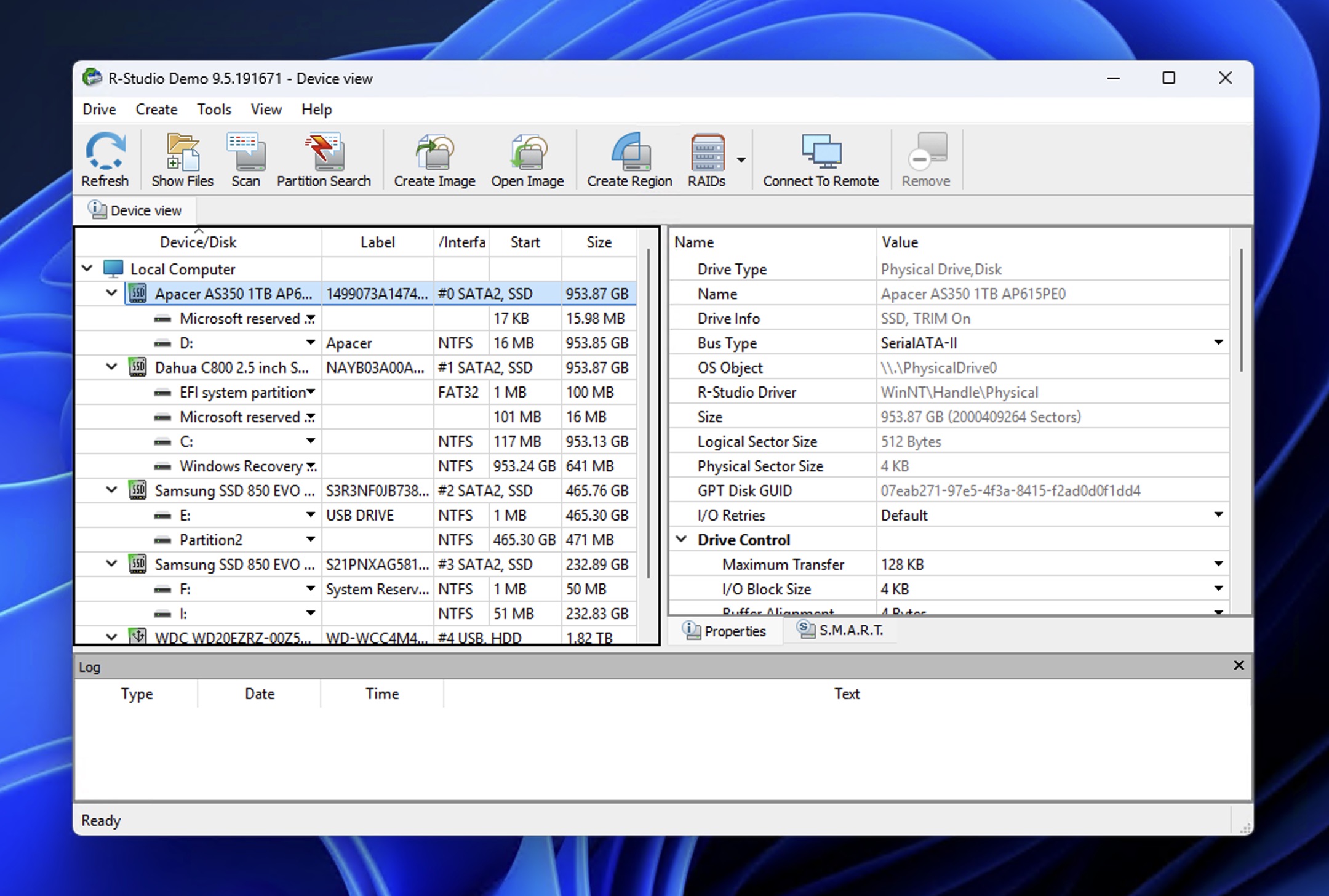This screenshot has width=1329, height=896.
Task: Close the Log panel
Action: (1237, 665)
